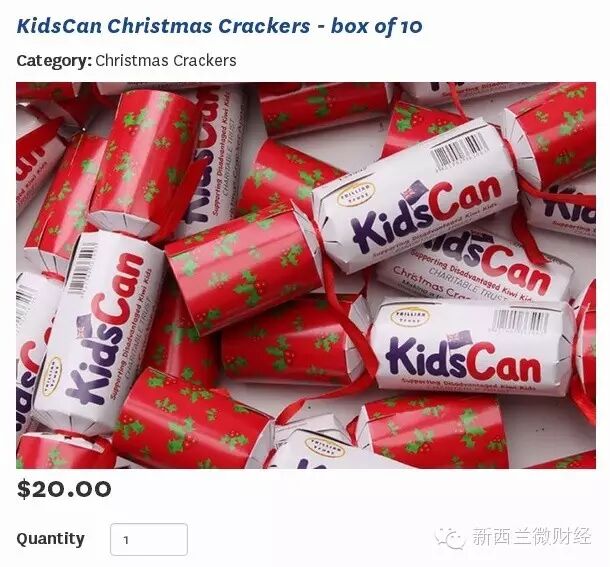Viewport: 610px width, 567px height.
Task: Click the gold oval seal on the lower-right cracker
Action: pyautogui.click(x=410, y=317)
